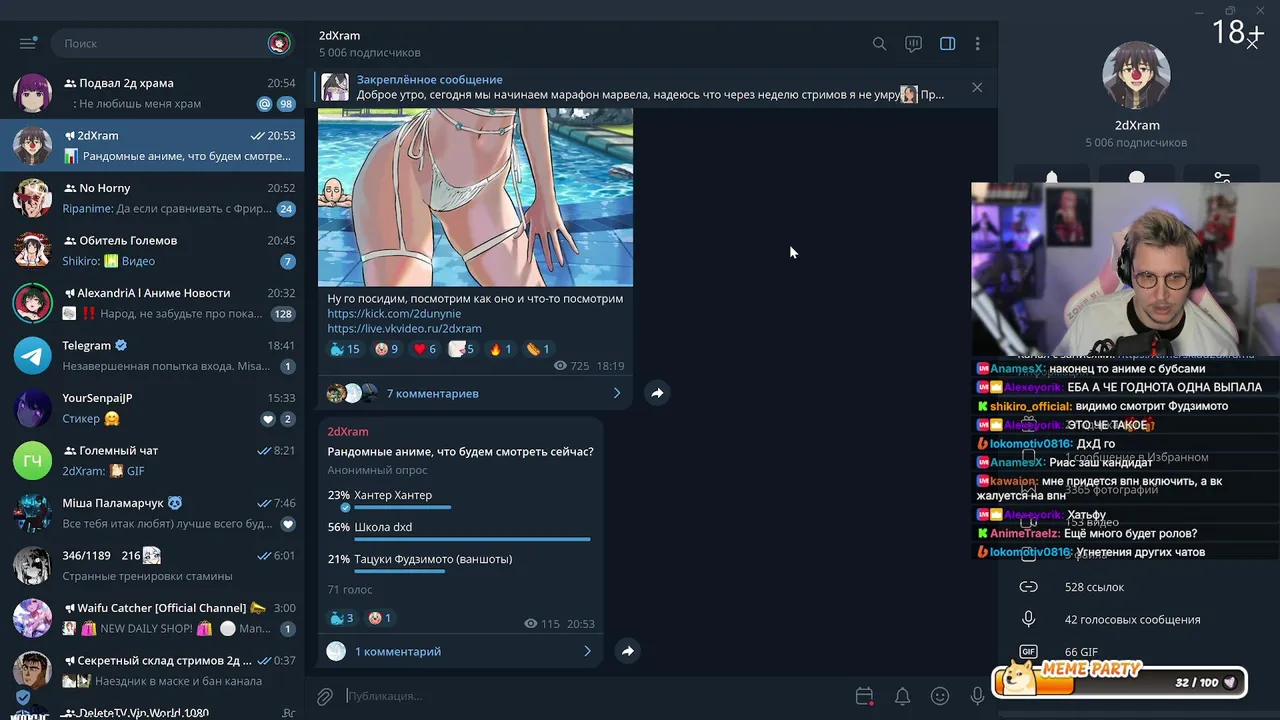Open 1 комментарий under poll

click(397, 651)
